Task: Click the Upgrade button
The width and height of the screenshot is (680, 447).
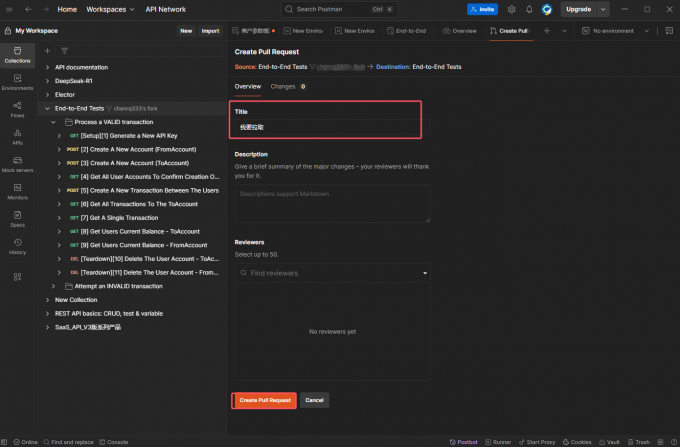Action: 579,9
